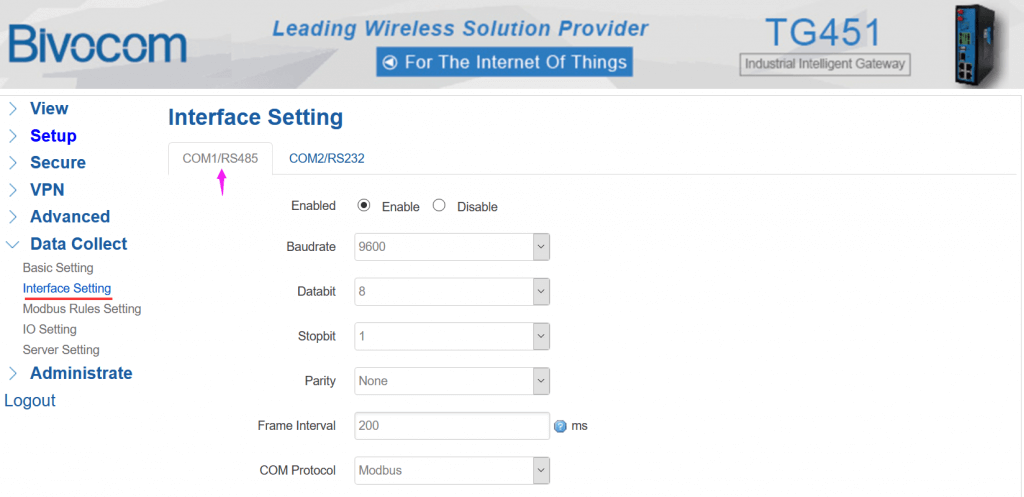Open the IO Setting page
The width and height of the screenshot is (1024, 497).
pyautogui.click(x=50, y=329)
